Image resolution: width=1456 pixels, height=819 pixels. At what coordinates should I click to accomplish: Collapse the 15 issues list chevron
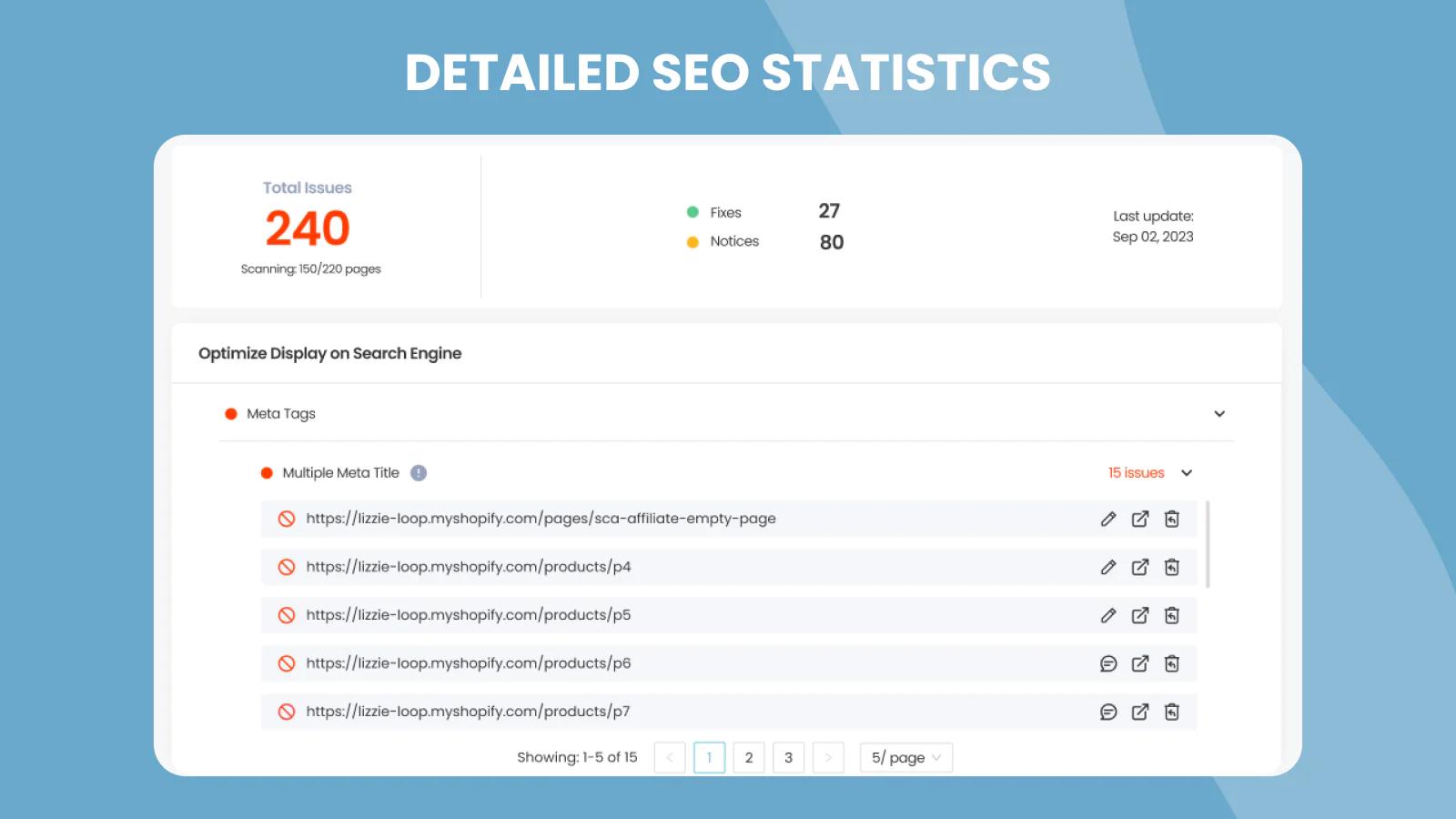pos(1187,473)
